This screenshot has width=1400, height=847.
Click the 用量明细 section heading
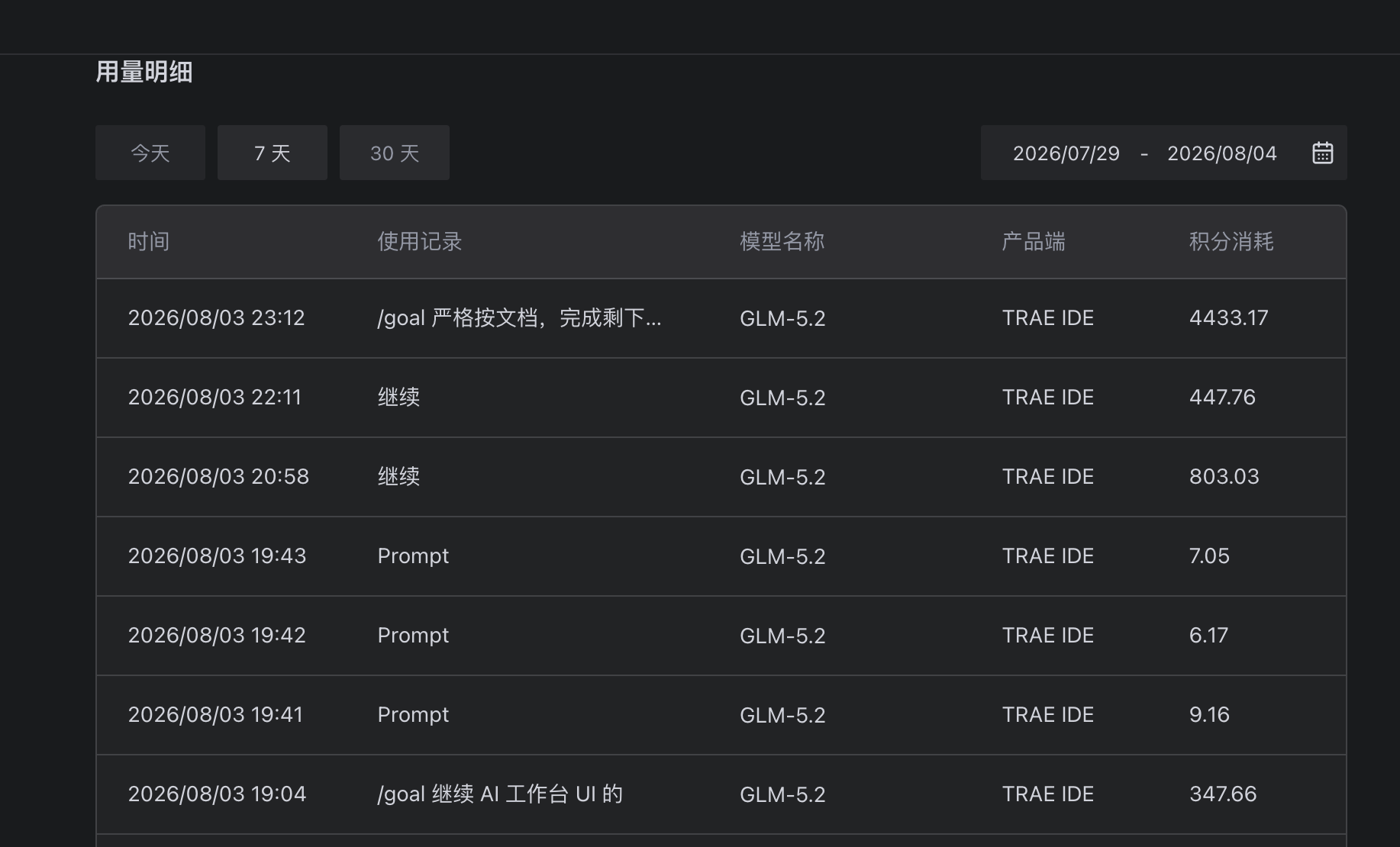pyautogui.click(x=144, y=72)
